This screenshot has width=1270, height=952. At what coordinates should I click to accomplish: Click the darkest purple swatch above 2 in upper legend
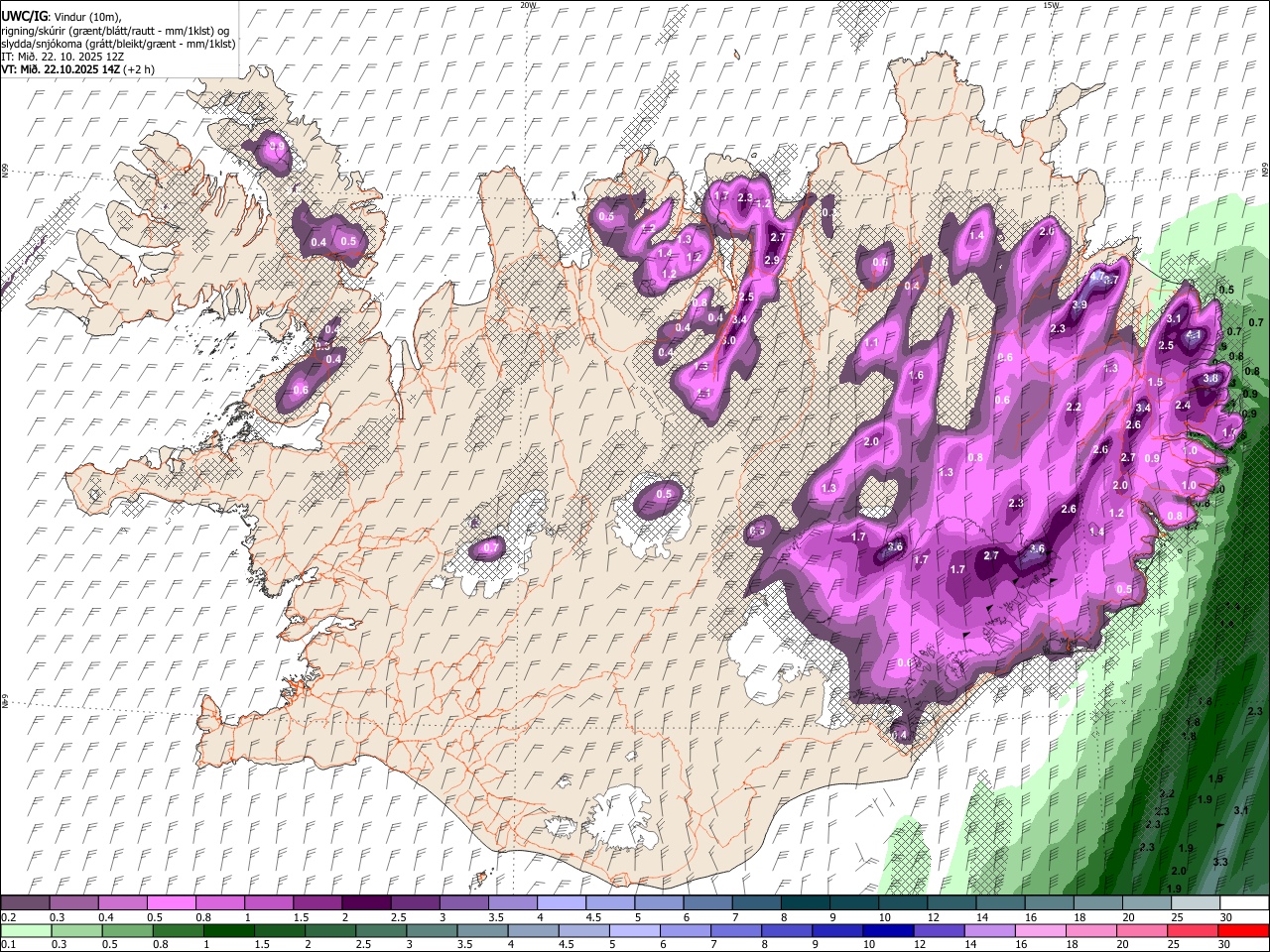click(x=365, y=902)
